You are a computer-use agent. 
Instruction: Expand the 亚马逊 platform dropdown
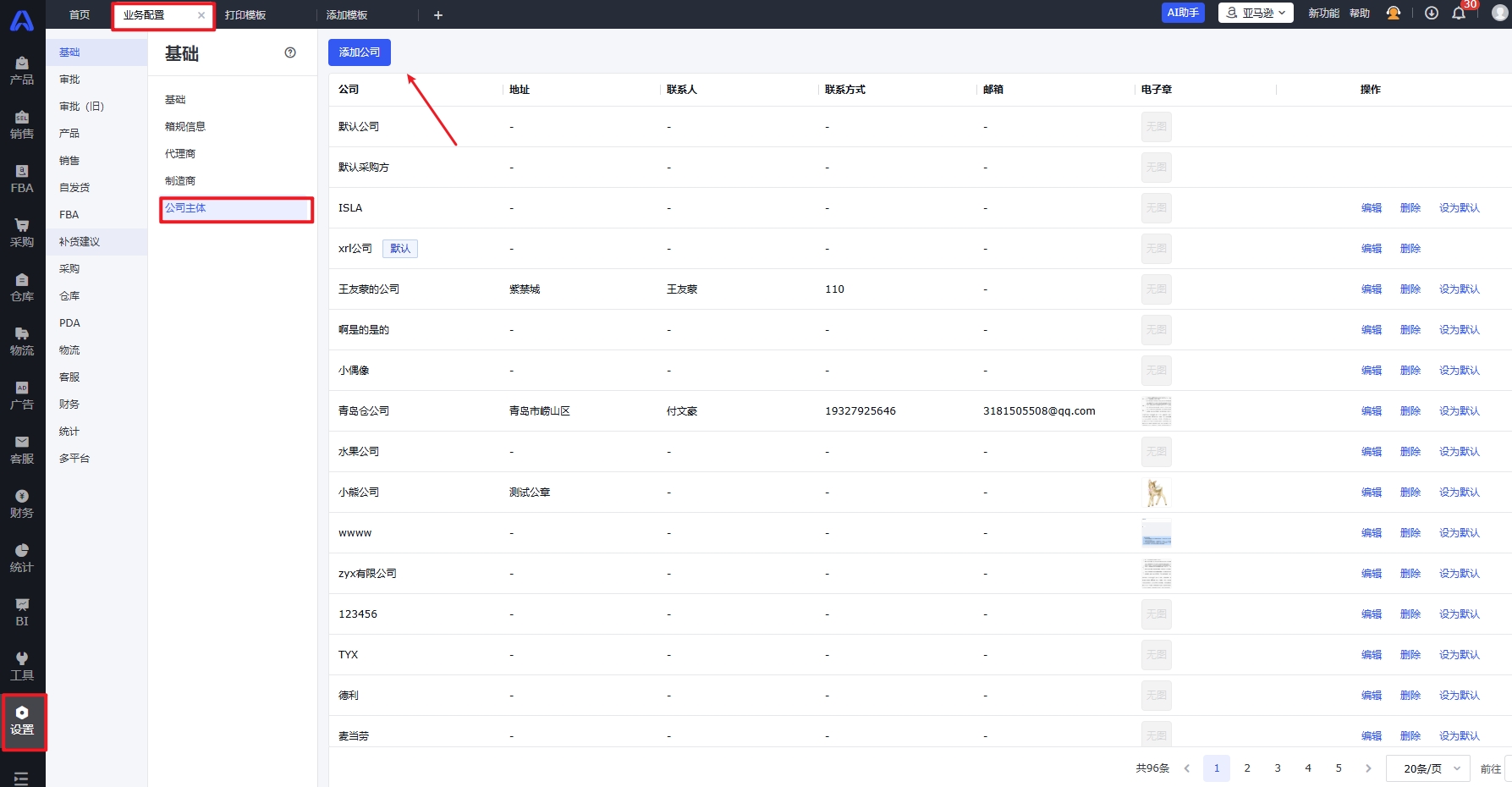coord(1256,14)
